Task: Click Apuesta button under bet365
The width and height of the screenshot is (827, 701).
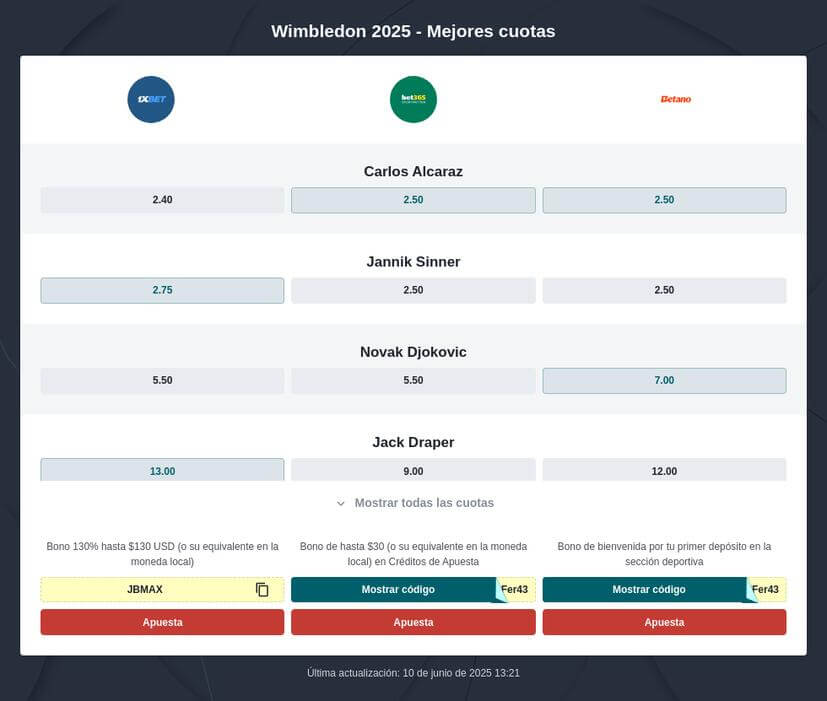Action: pos(413,622)
